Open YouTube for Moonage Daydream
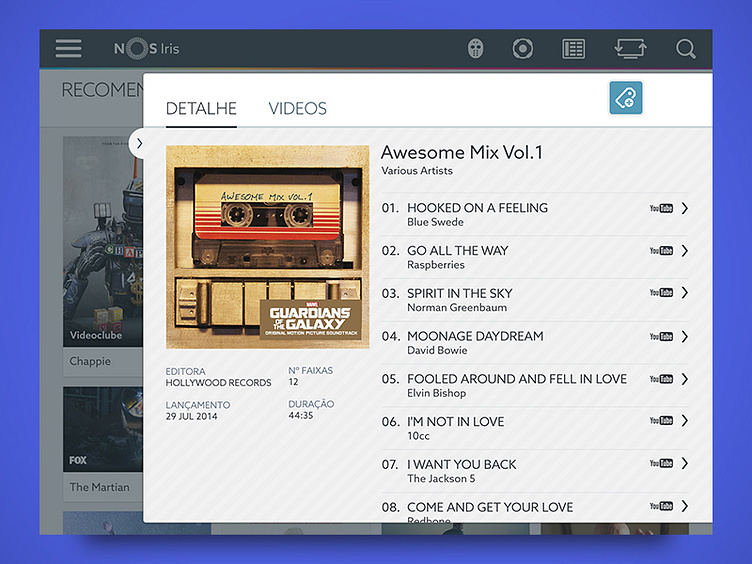752x564 pixels. click(661, 337)
